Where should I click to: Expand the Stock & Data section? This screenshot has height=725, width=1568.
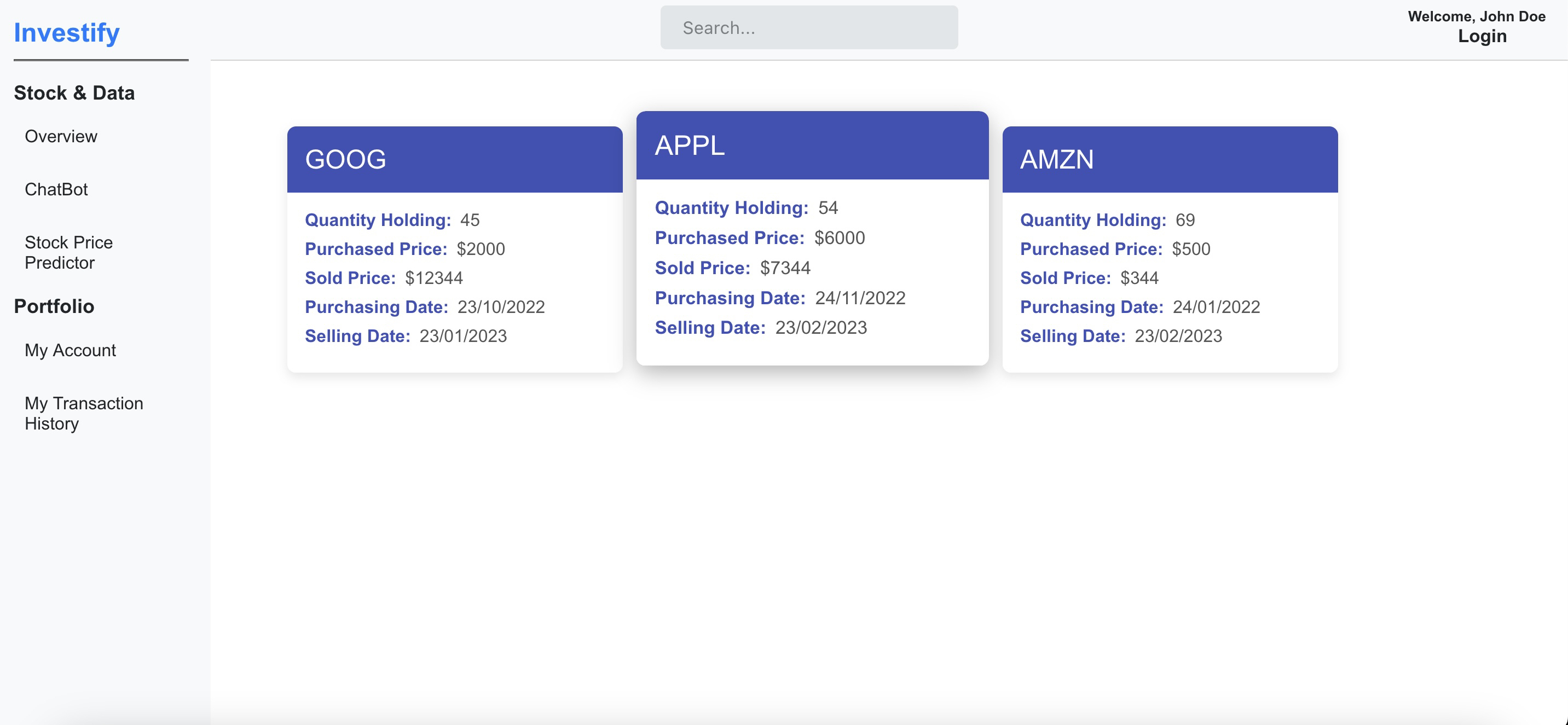(74, 92)
